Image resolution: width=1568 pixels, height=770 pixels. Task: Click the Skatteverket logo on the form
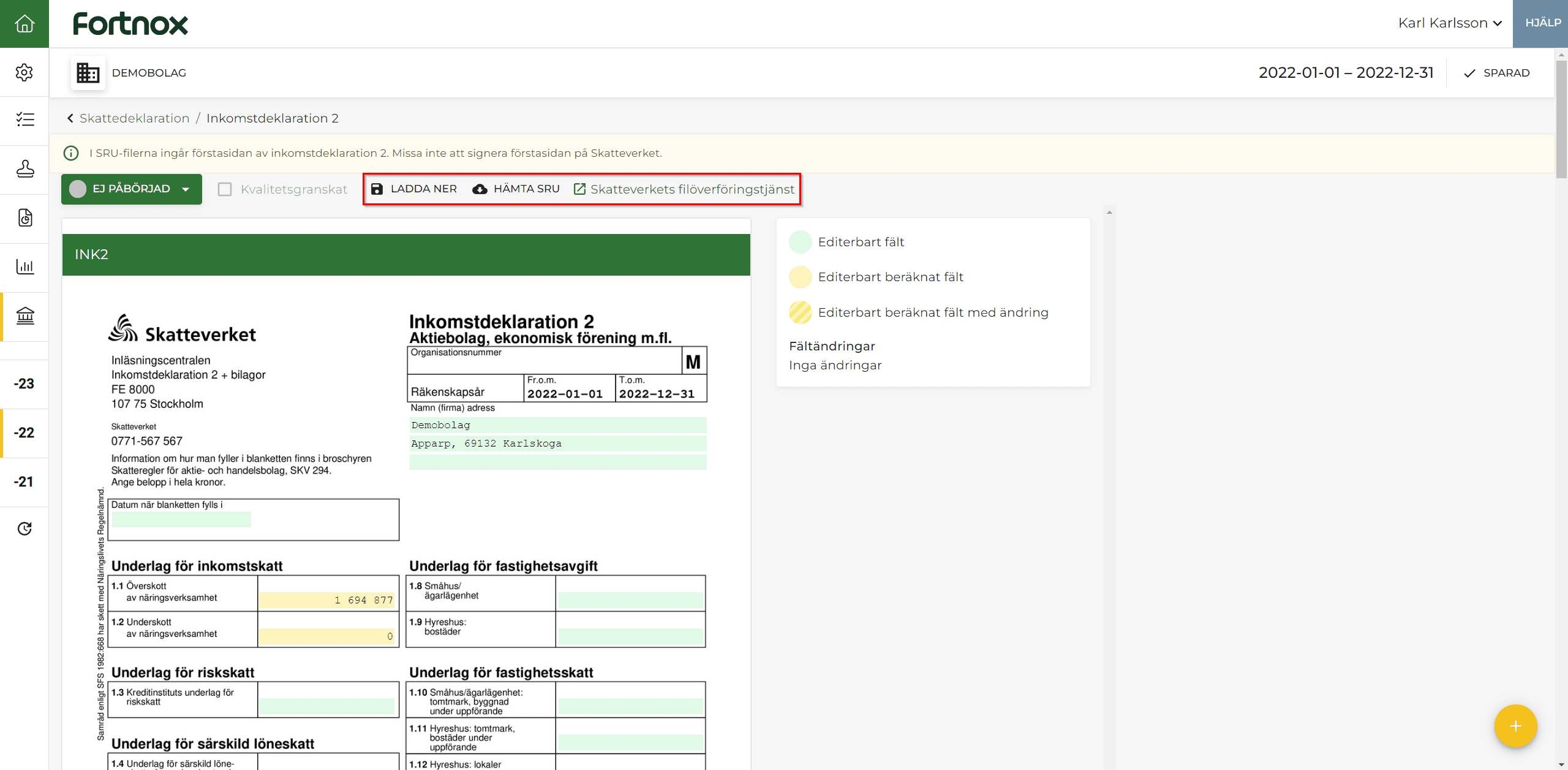point(182,329)
